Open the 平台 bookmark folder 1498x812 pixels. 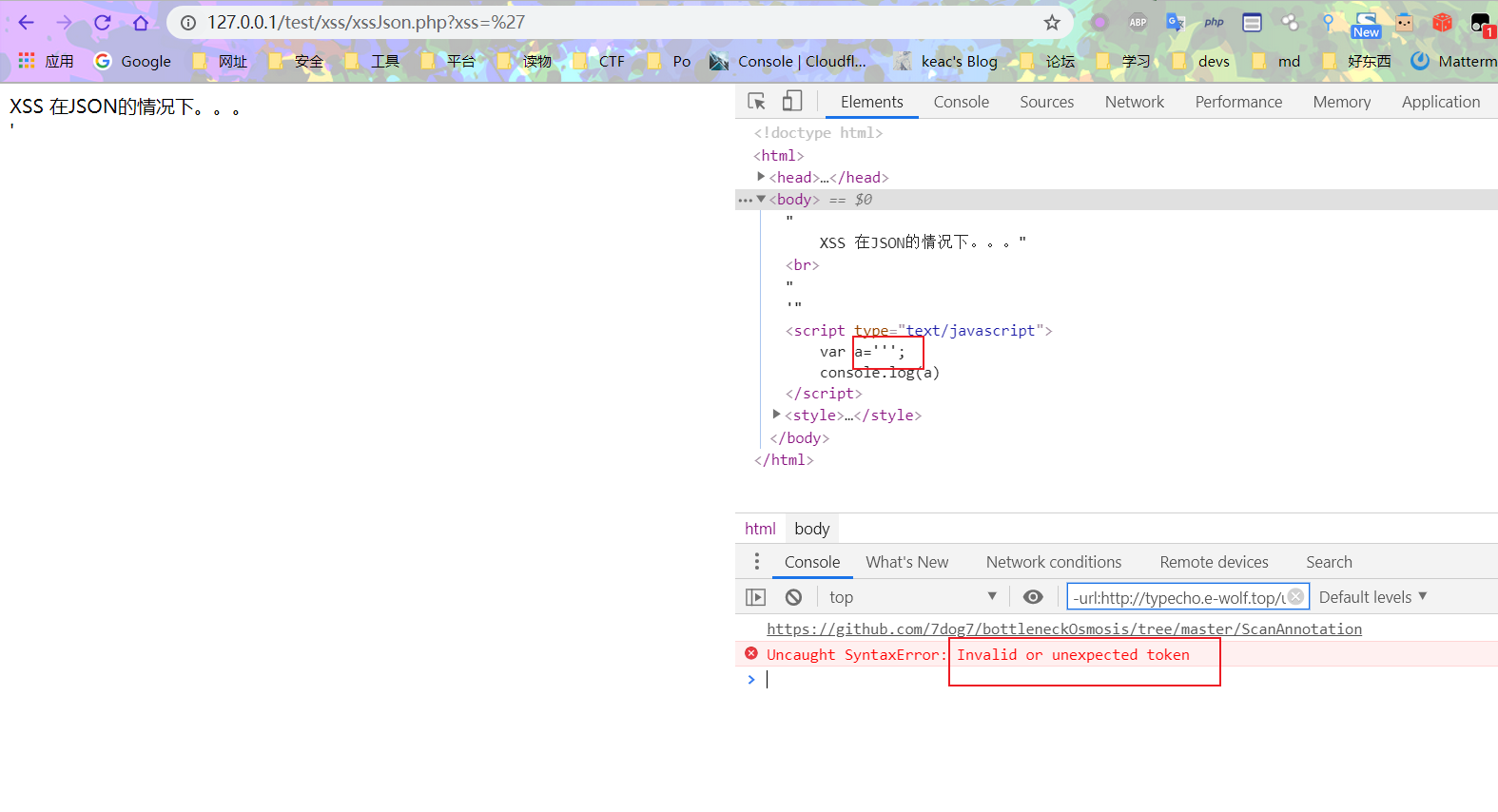click(x=448, y=61)
